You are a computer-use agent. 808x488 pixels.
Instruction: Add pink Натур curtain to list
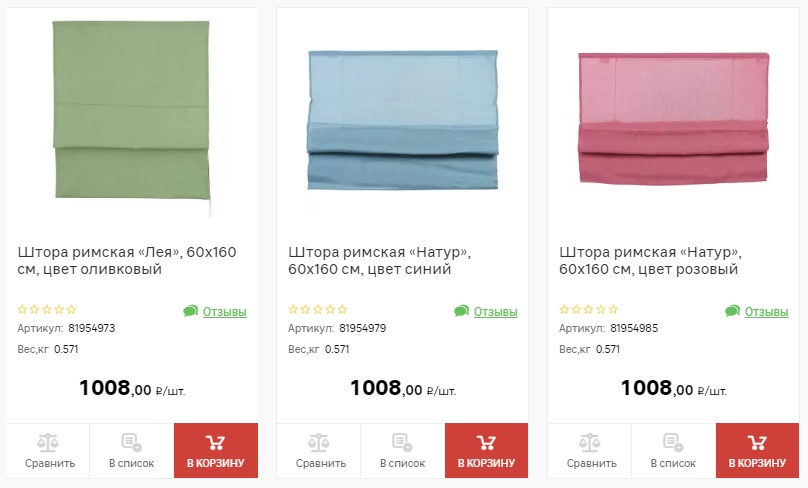coord(674,450)
